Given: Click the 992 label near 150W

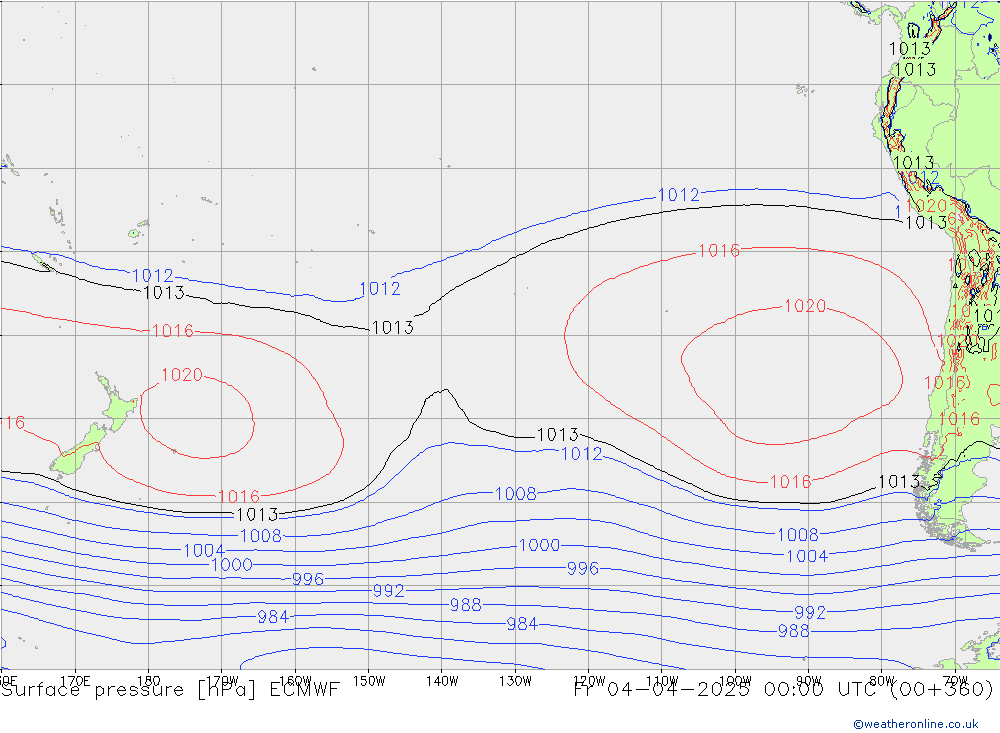Looking at the screenshot, I should point(389,591).
